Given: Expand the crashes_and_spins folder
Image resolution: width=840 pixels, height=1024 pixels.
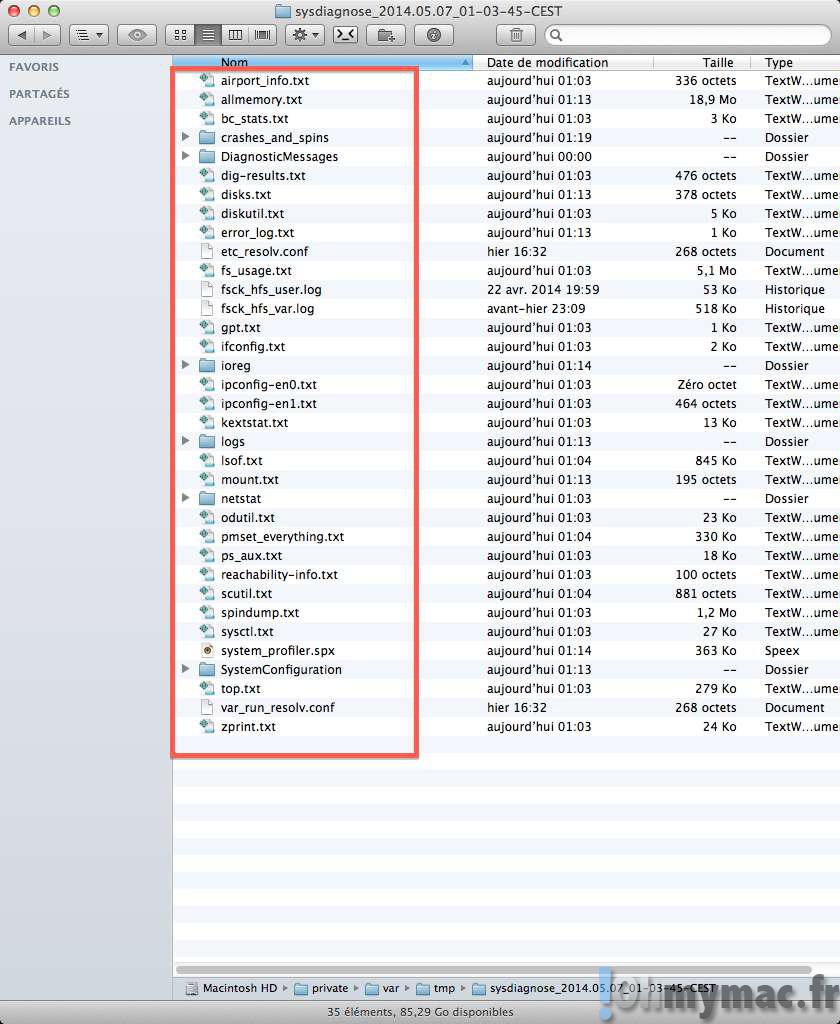Looking at the screenshot, I should [186, 137].
